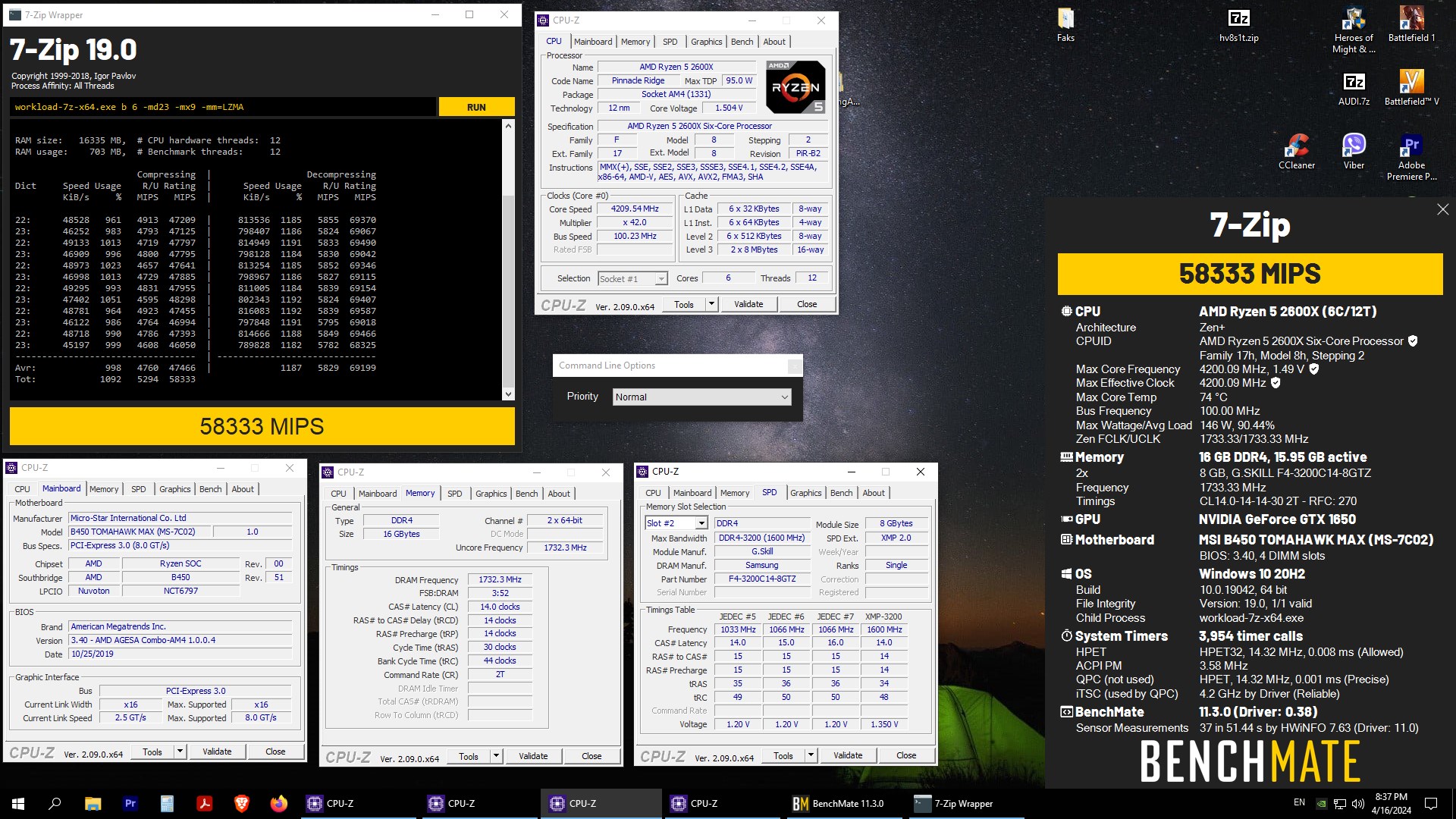Open Adobe Acrobat from taskbar
Screen dimensions: 1456x819
204,803
